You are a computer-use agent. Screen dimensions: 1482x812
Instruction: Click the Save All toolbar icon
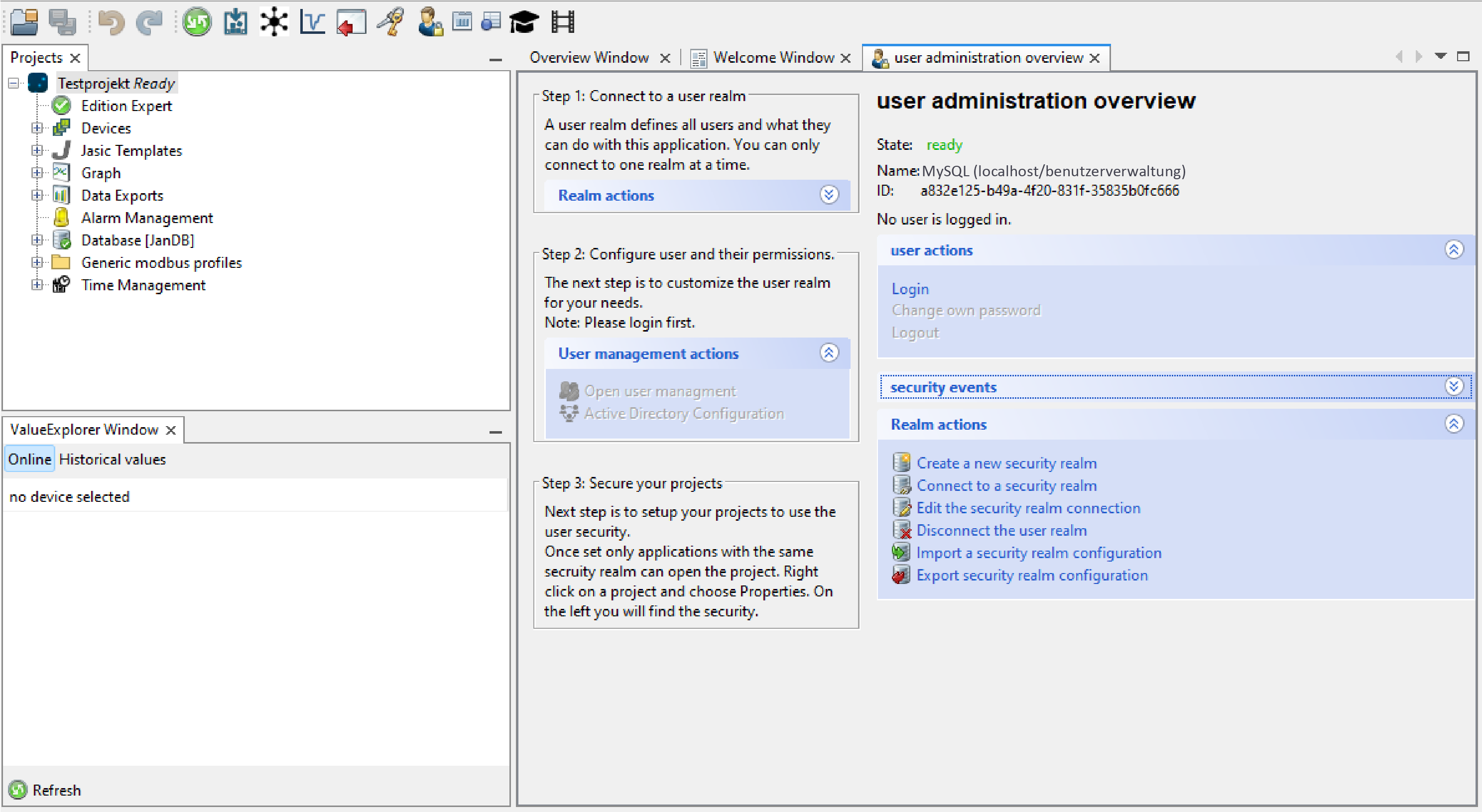(x=62, y=22)
